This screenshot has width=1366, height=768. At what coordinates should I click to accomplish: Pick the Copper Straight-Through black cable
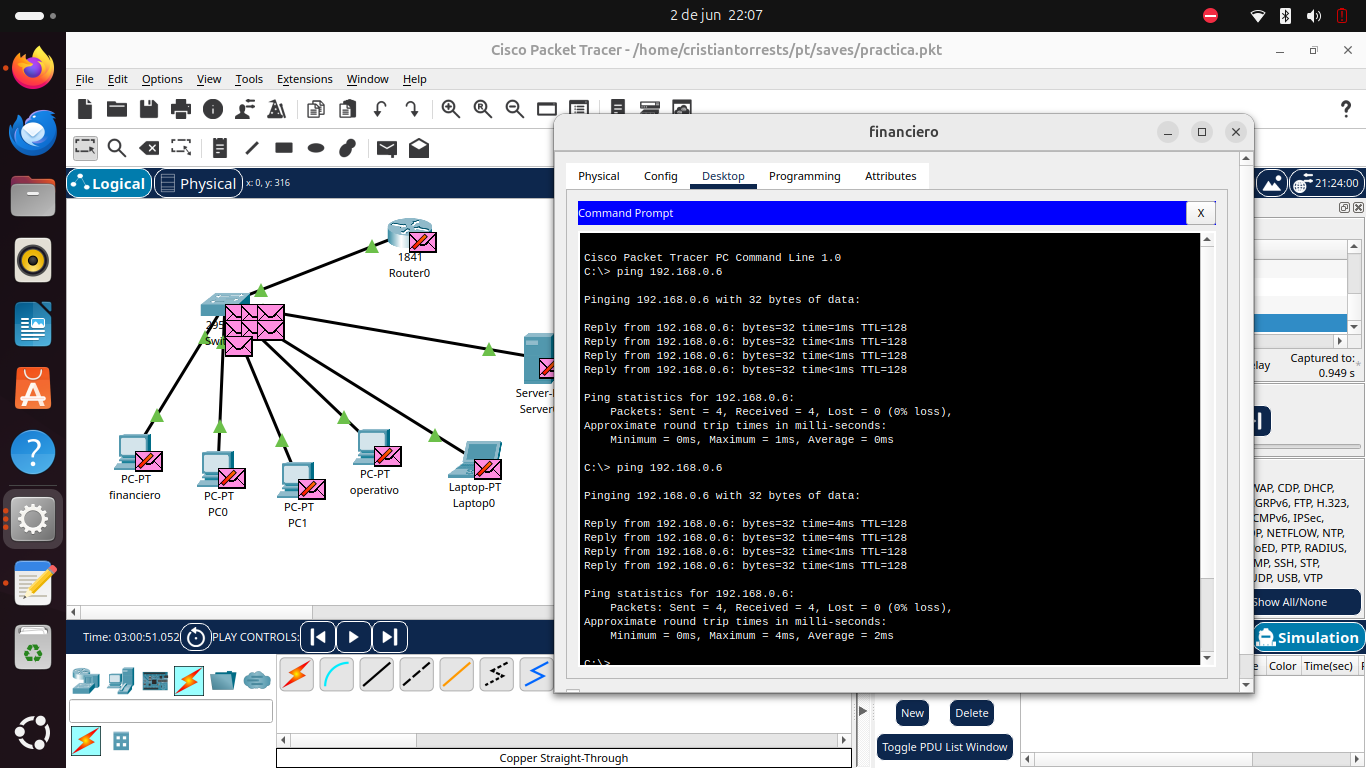point(376,675)
